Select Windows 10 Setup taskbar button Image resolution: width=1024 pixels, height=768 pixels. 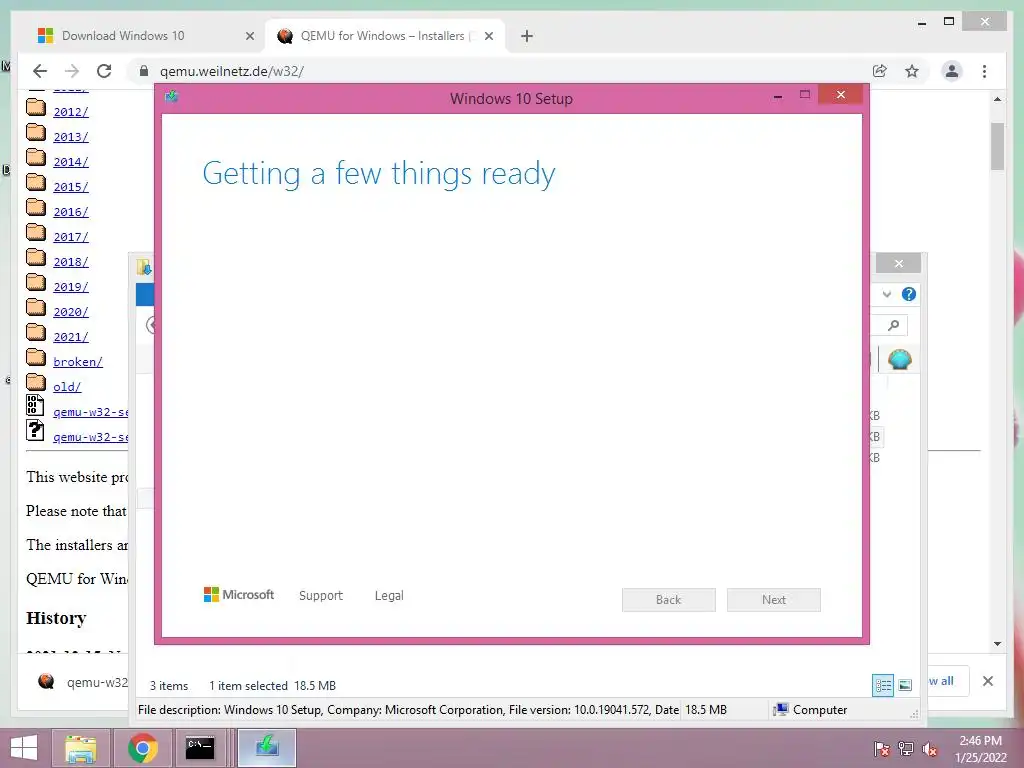[x=267, y=748]
